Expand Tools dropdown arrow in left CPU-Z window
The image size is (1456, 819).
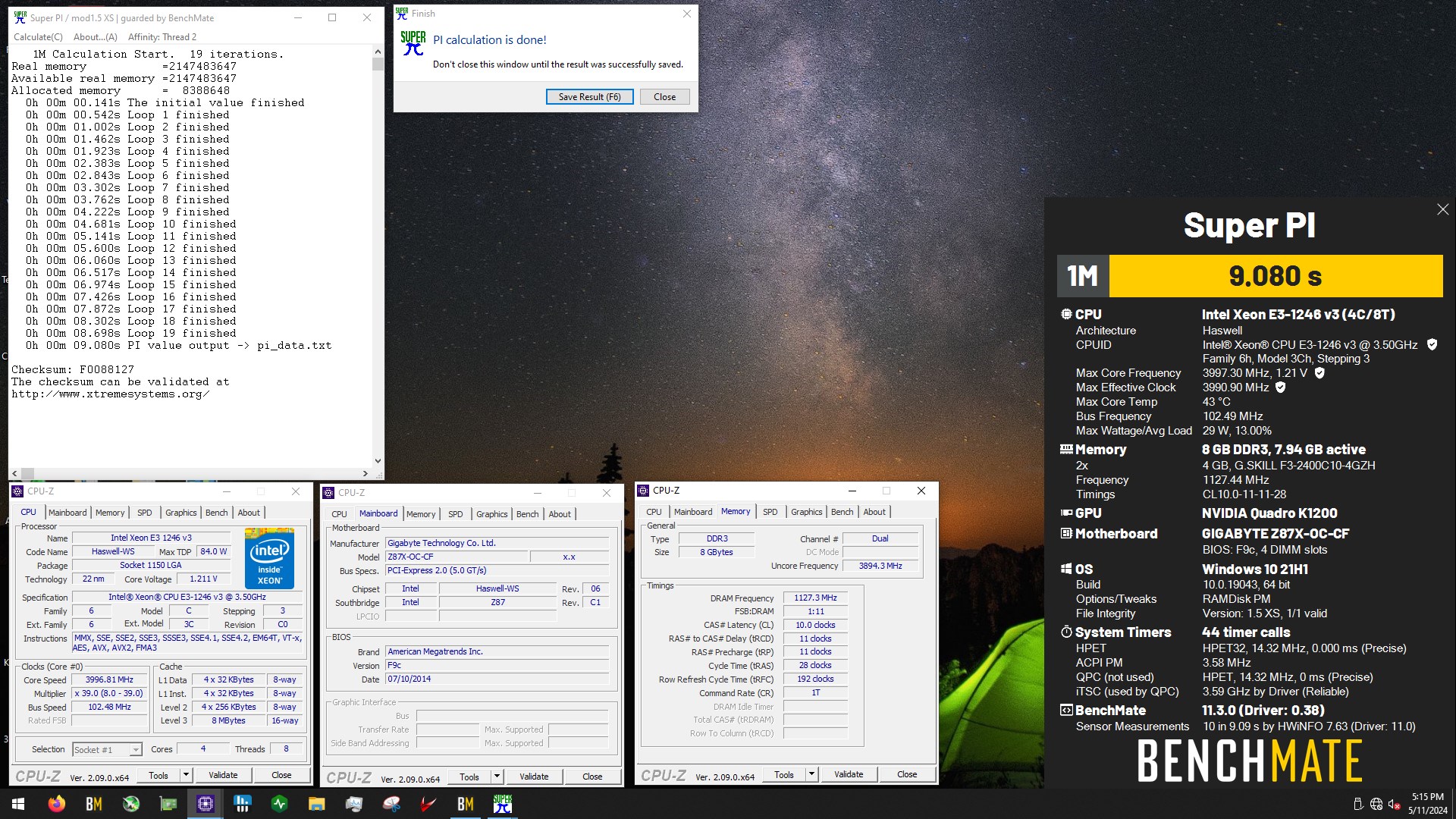(186, 775)
